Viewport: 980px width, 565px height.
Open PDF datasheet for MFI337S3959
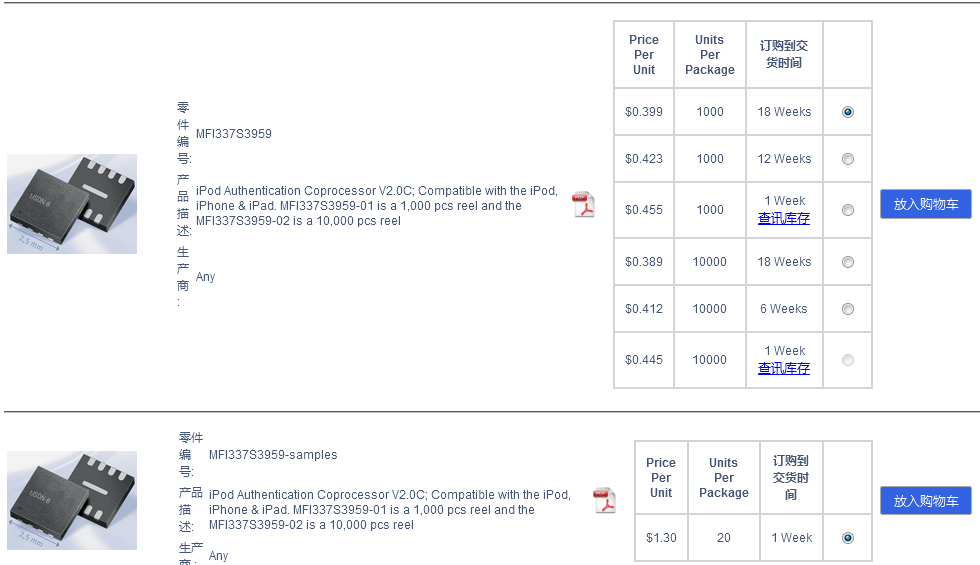583,205
